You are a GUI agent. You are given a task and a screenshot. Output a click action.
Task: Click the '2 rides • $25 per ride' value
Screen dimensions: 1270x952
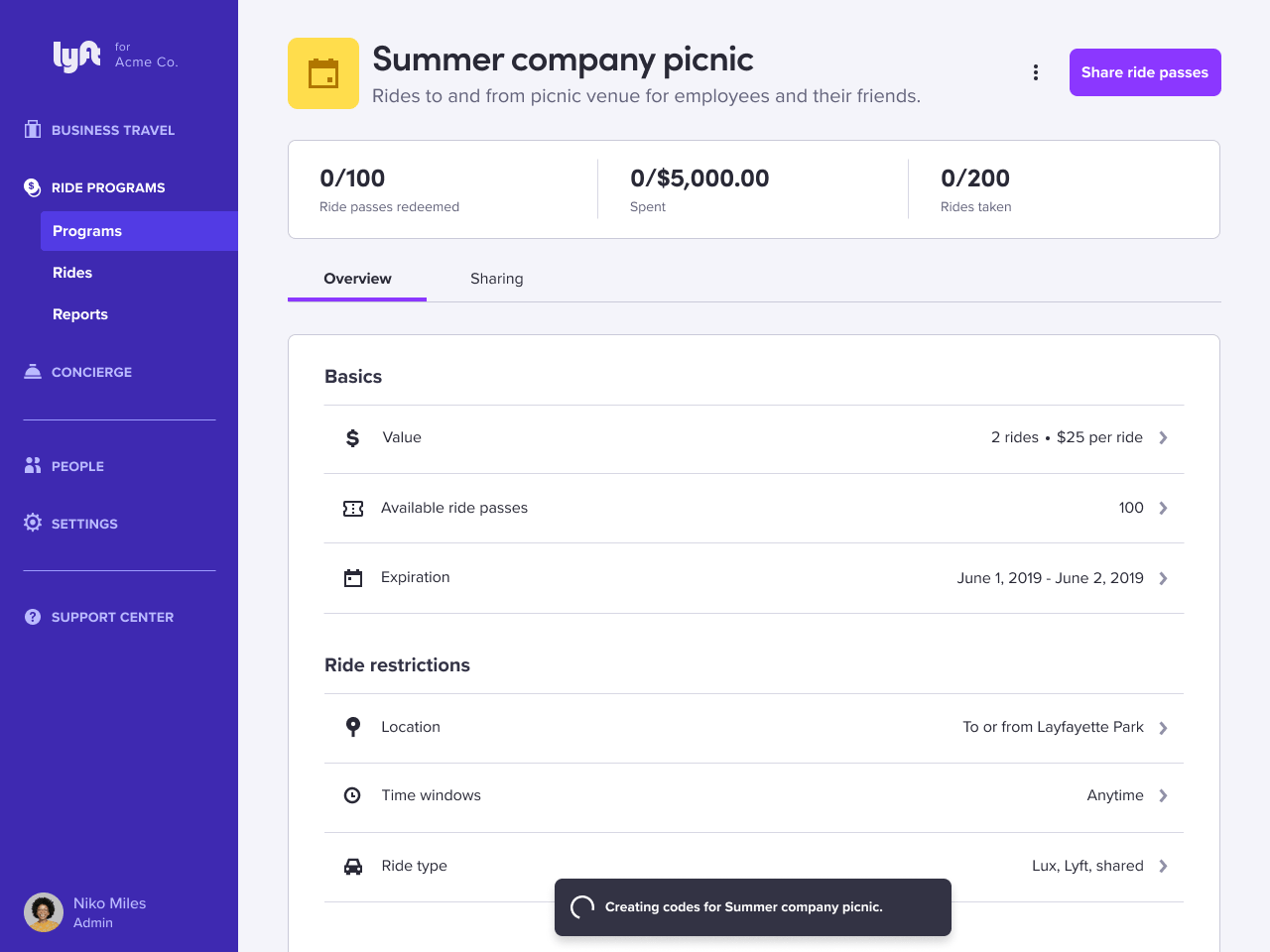tap(1067, 437)
